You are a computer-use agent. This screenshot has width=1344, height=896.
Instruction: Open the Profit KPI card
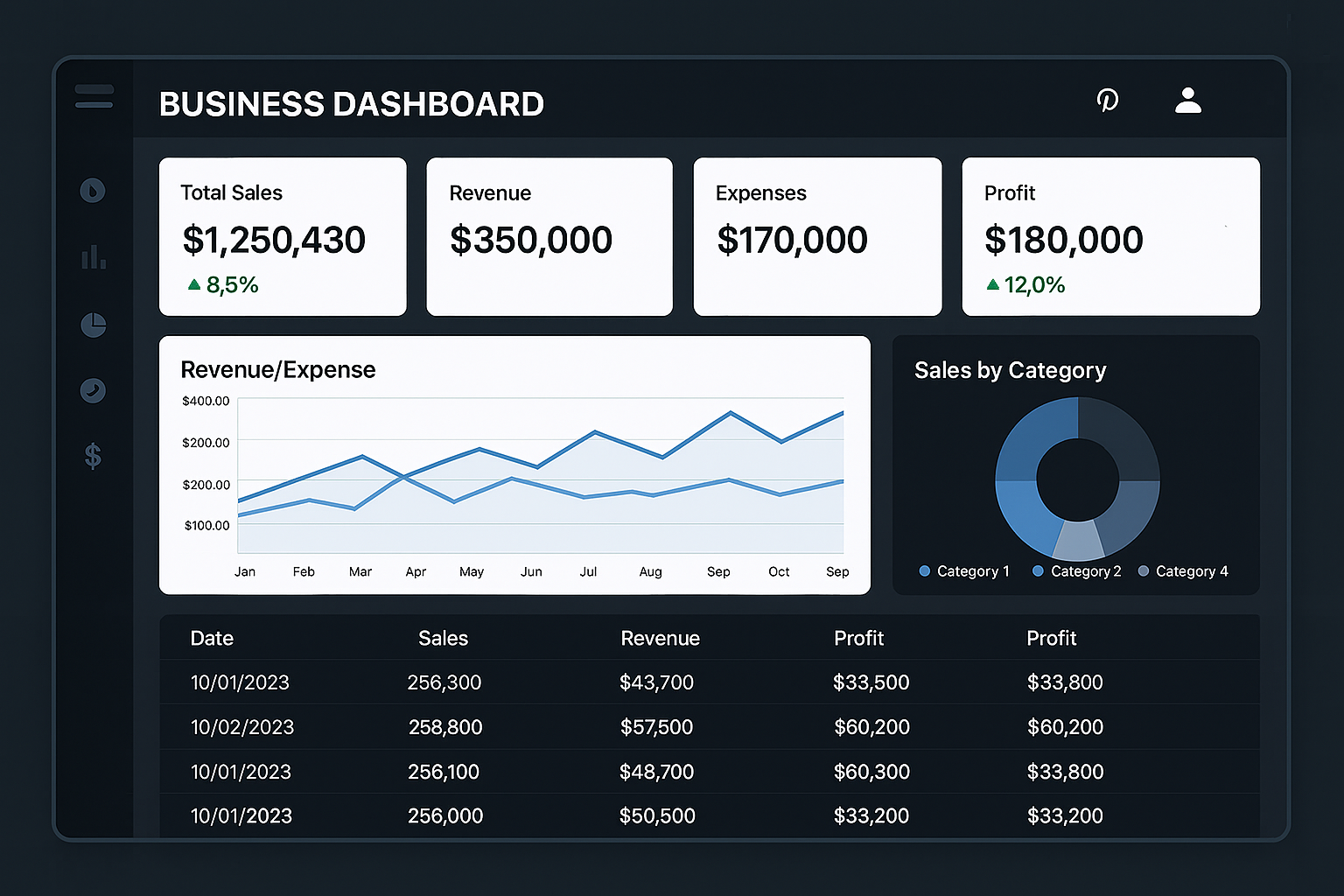pos(1109,236)
